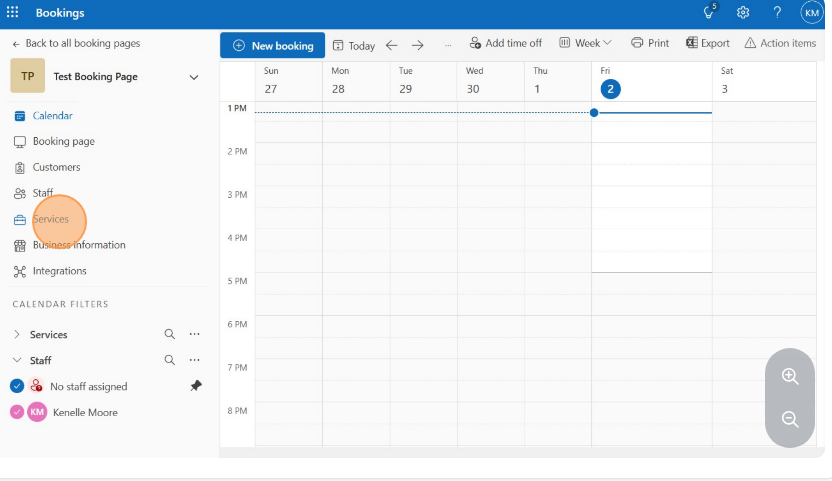The height and width of the screenshot is (481, 832).
Task: Open the Staff navigation item
Action: [33, 193]
